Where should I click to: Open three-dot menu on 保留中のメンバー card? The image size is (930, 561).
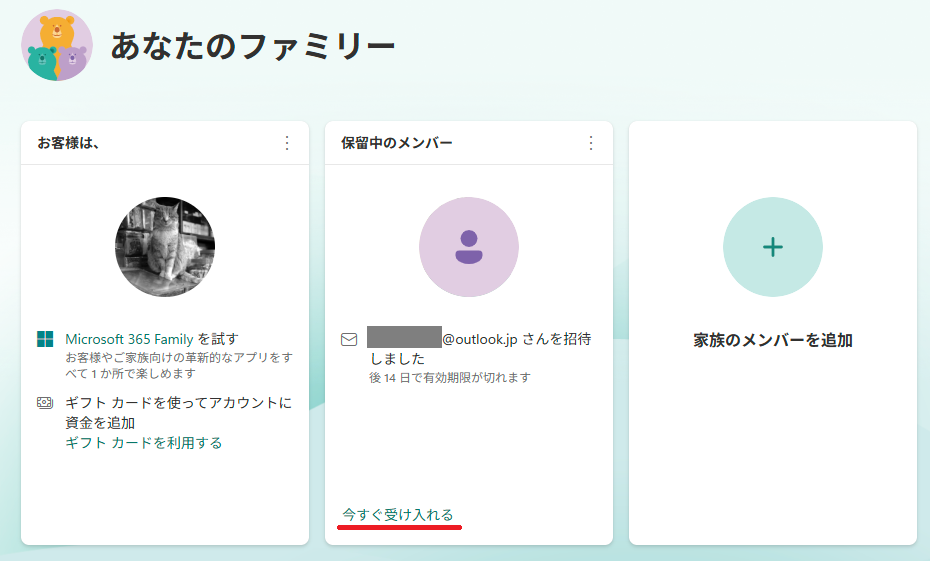[591, 143]
